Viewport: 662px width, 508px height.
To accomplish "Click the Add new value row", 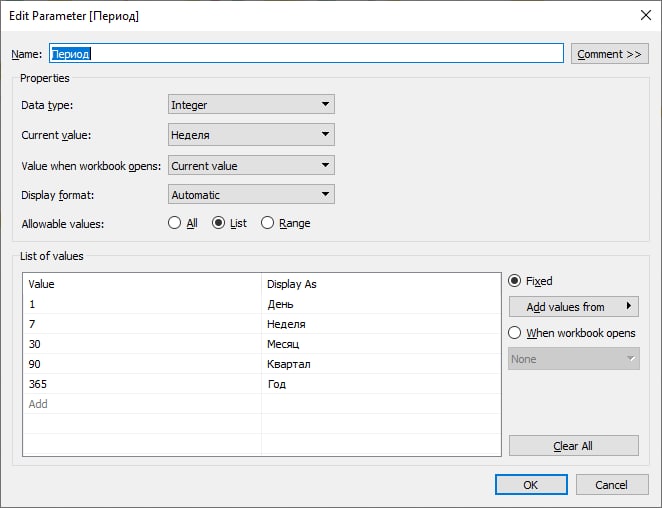I will [143, 404].
